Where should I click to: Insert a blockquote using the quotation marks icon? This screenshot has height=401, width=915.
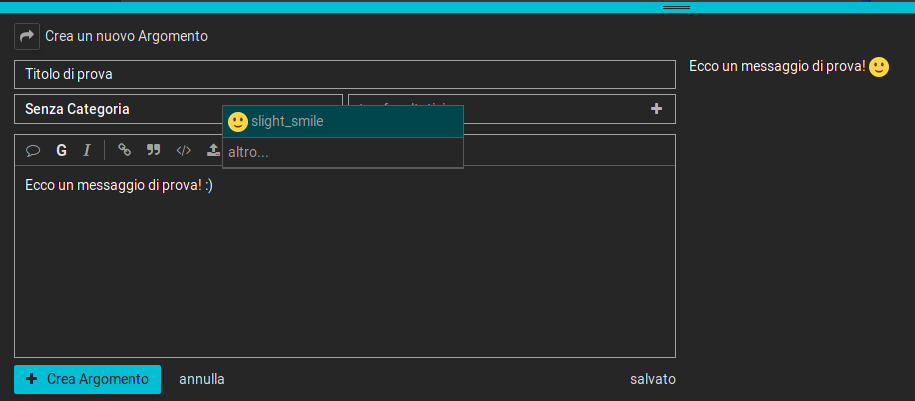click(153, 150)
